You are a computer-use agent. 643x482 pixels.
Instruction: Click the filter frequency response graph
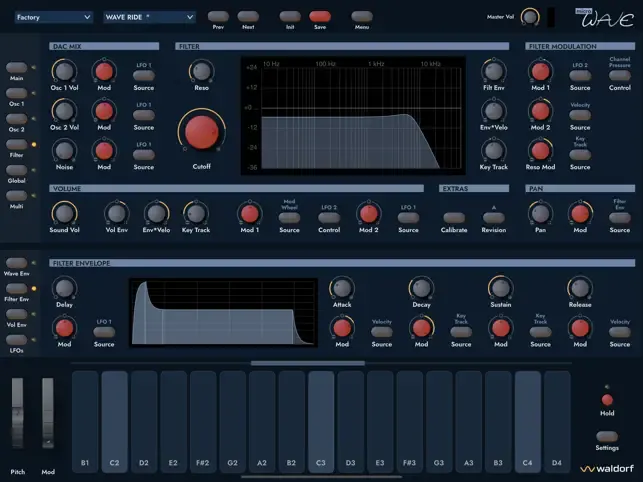[353, 116]
